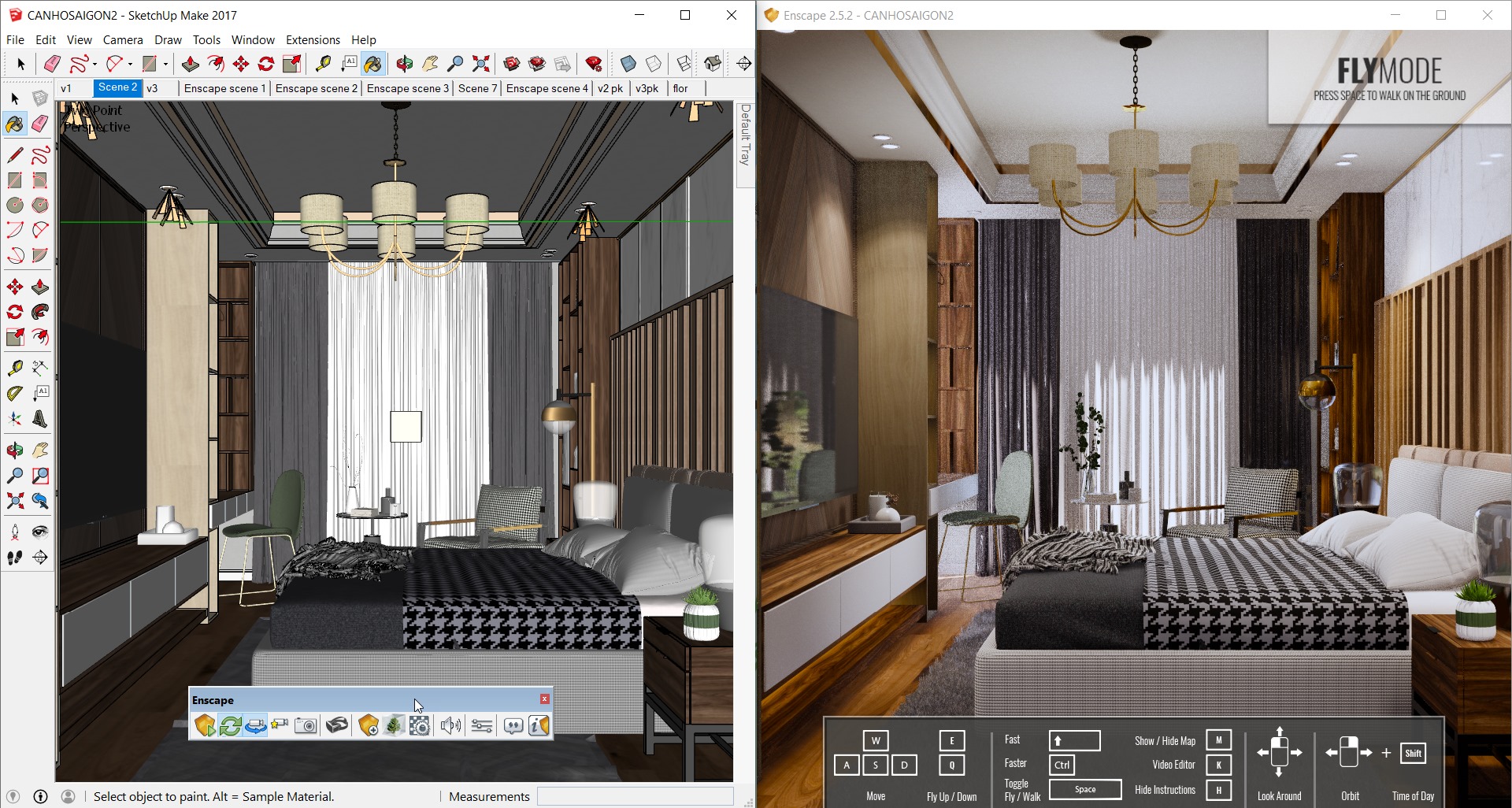Click the Enscape Create View star-camera icon
Screen dimensions: 1512x808
point(280,725)
